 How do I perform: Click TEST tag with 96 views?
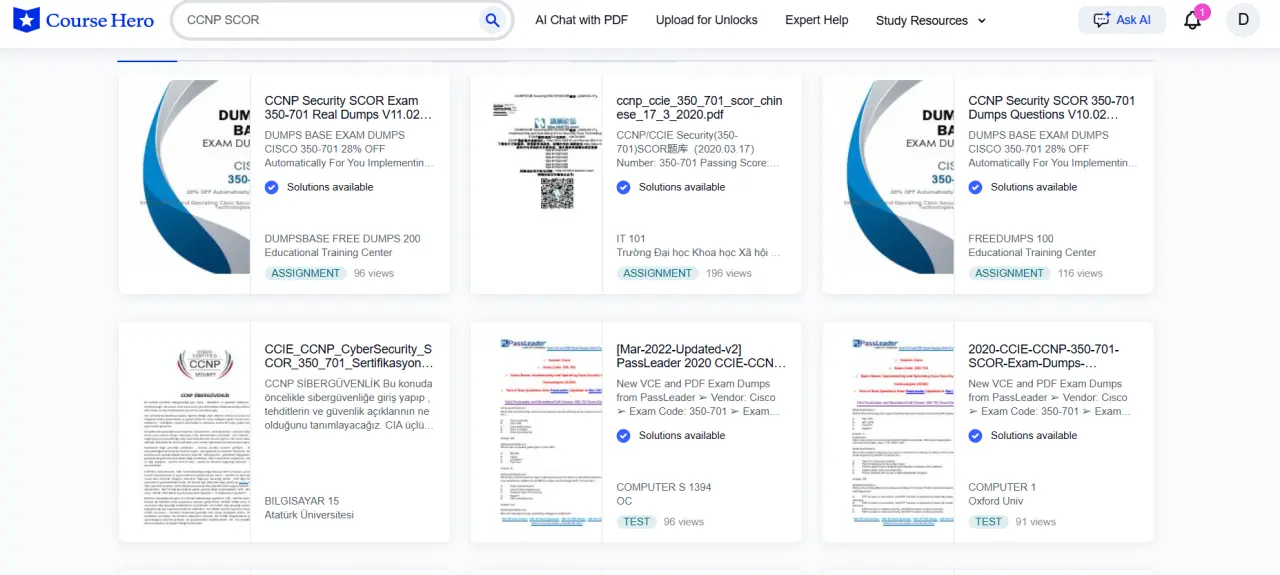(637, 522)
